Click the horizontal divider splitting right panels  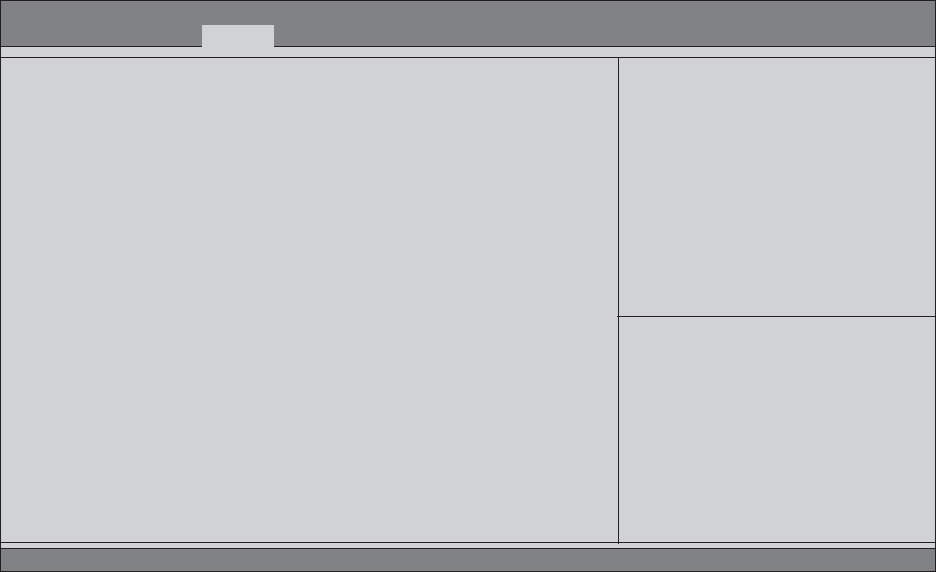pos(777,316)
